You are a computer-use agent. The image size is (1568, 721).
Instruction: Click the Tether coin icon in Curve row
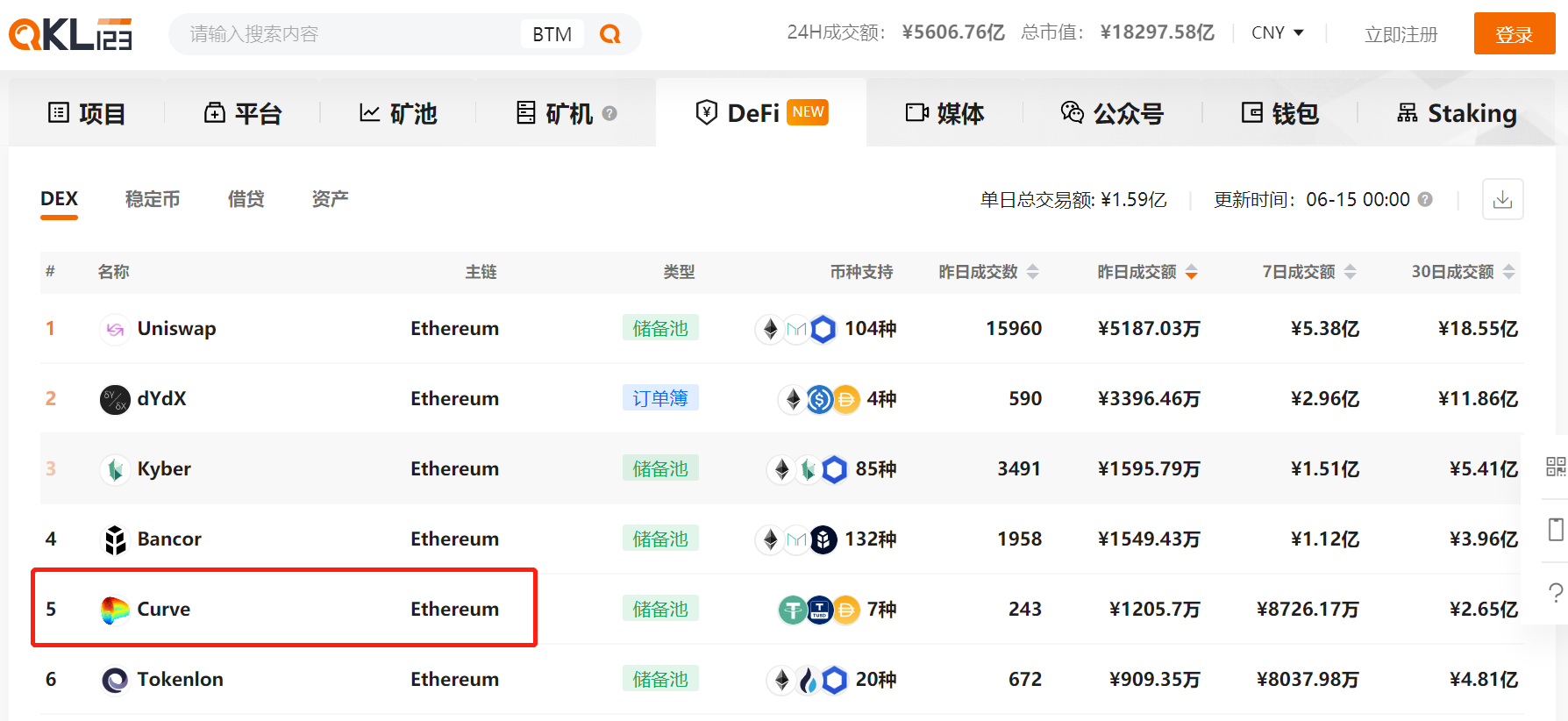coord(793,610)
